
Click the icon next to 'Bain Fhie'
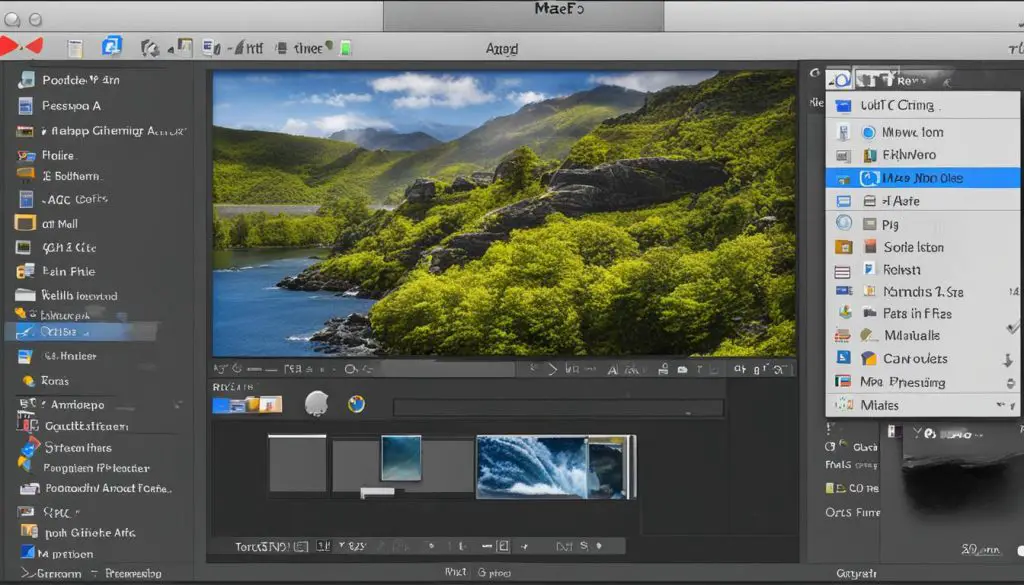point(25,271)
